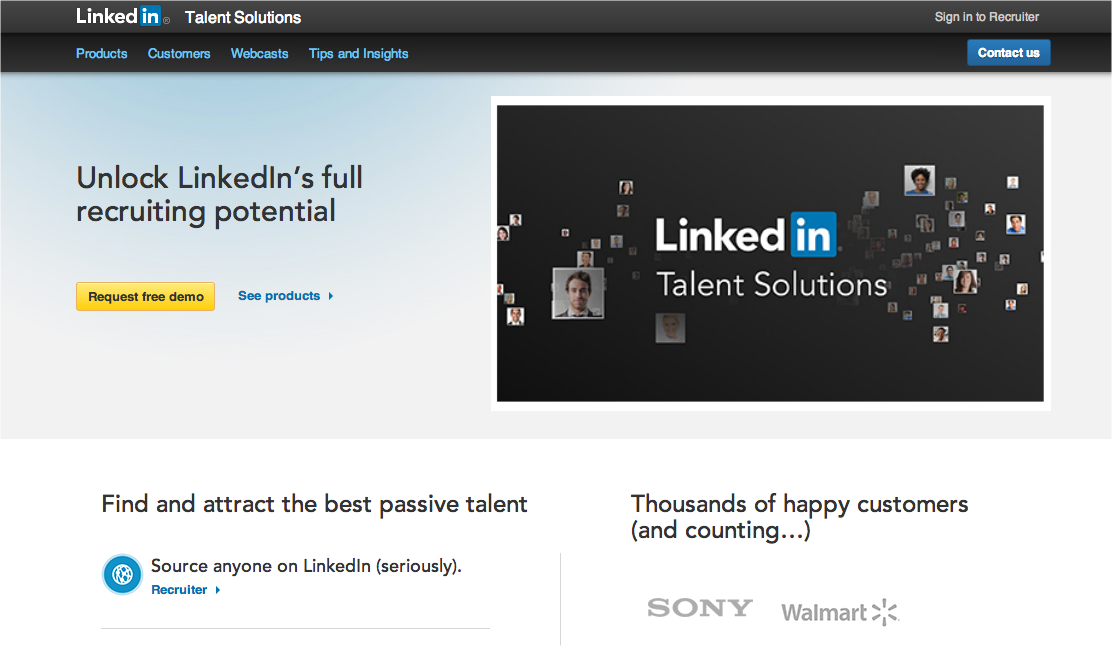Go to the Webcasts section
Image resolution: width=1112 pixels, height=646 pixels.
(260, 54)
